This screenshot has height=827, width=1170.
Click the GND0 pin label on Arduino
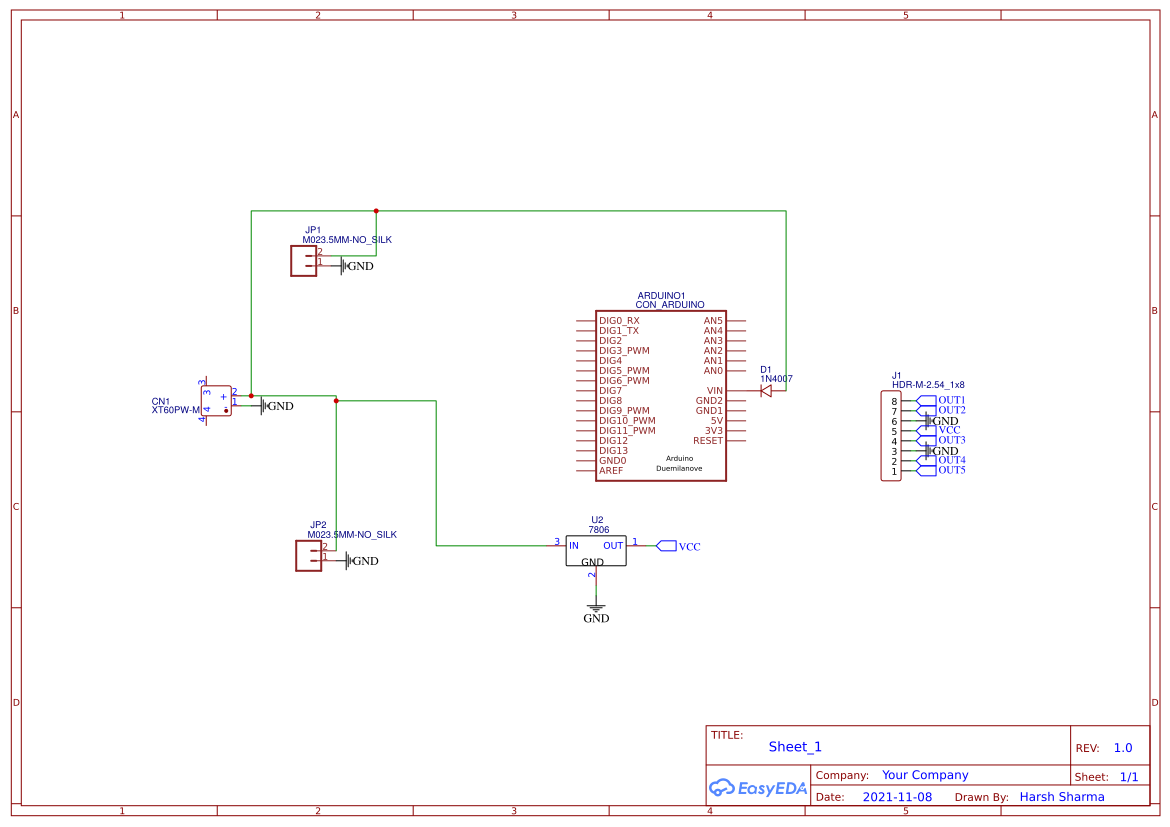click(613, 461)
